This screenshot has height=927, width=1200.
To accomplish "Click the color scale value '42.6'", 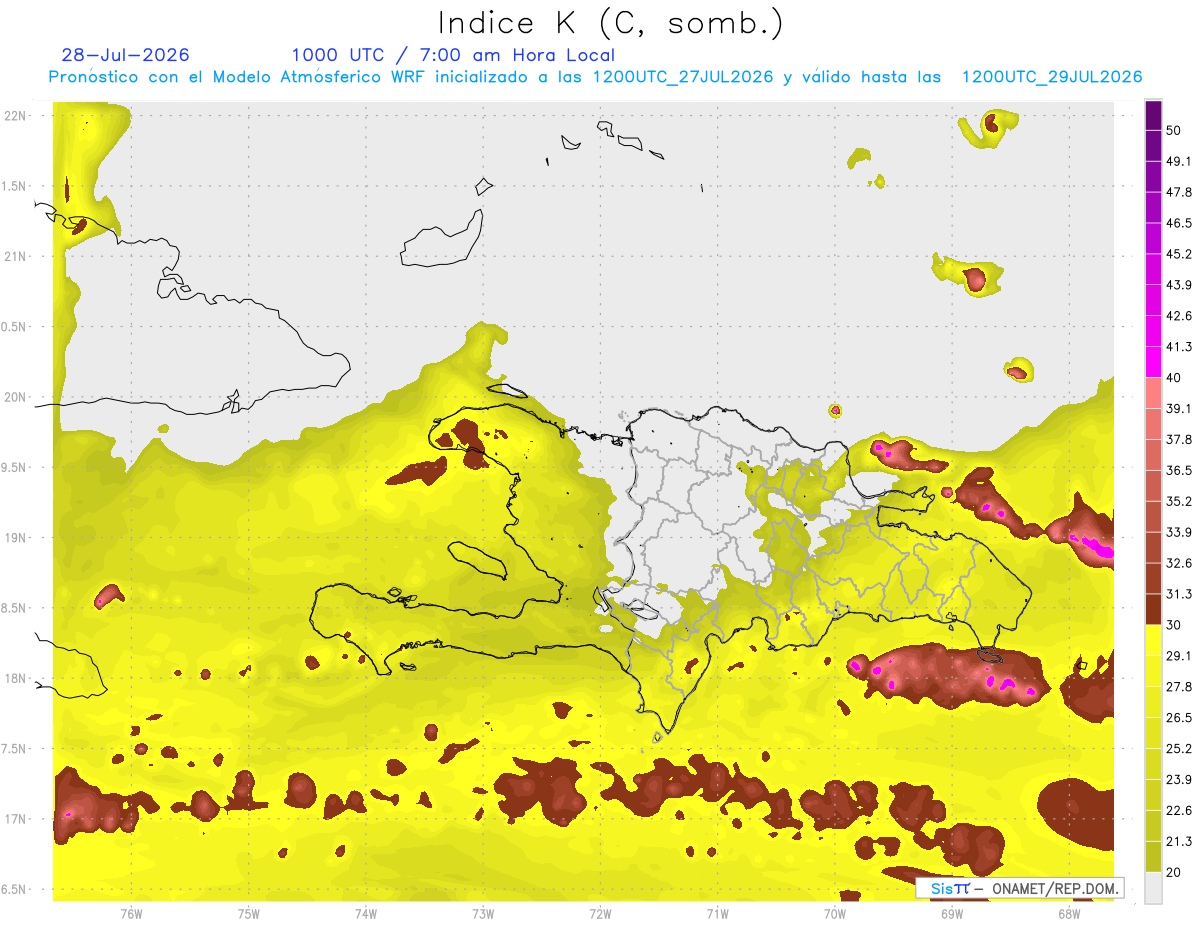I will pyautogui.click(x=1179, y=315).
